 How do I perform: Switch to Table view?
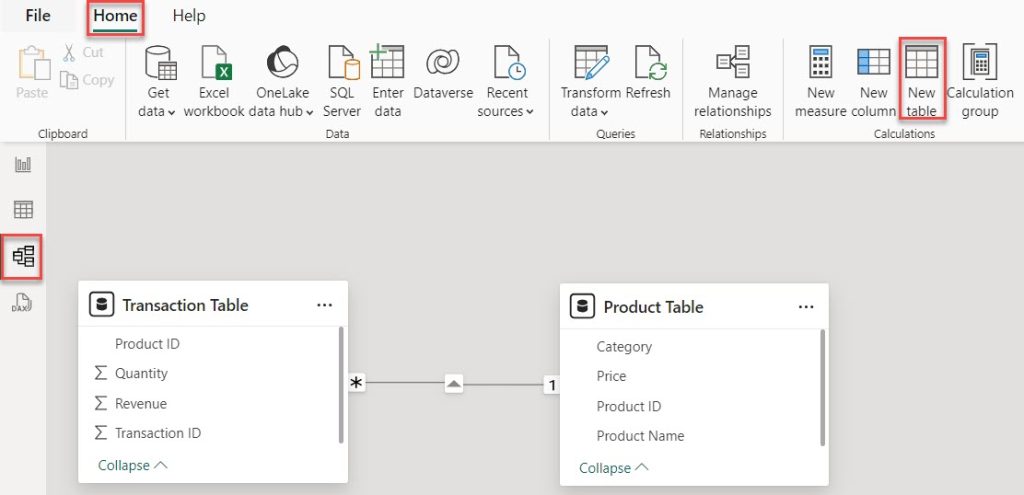(x=23, y=210)
